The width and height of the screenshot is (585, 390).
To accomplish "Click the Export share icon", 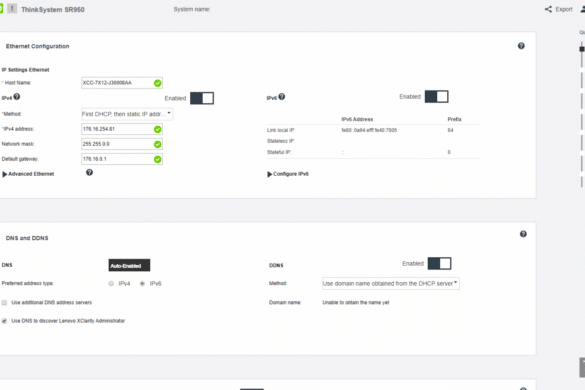I will point(548,9).
